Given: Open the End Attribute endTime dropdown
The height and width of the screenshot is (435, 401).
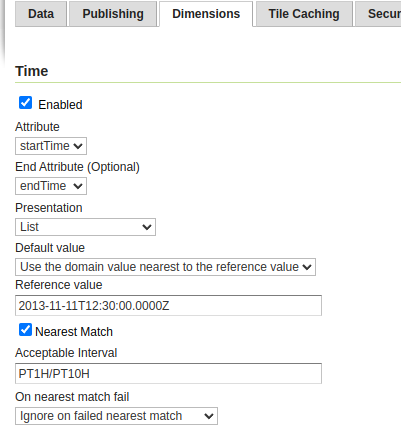Looking at the screenshot, I should (x=51, y=186).
